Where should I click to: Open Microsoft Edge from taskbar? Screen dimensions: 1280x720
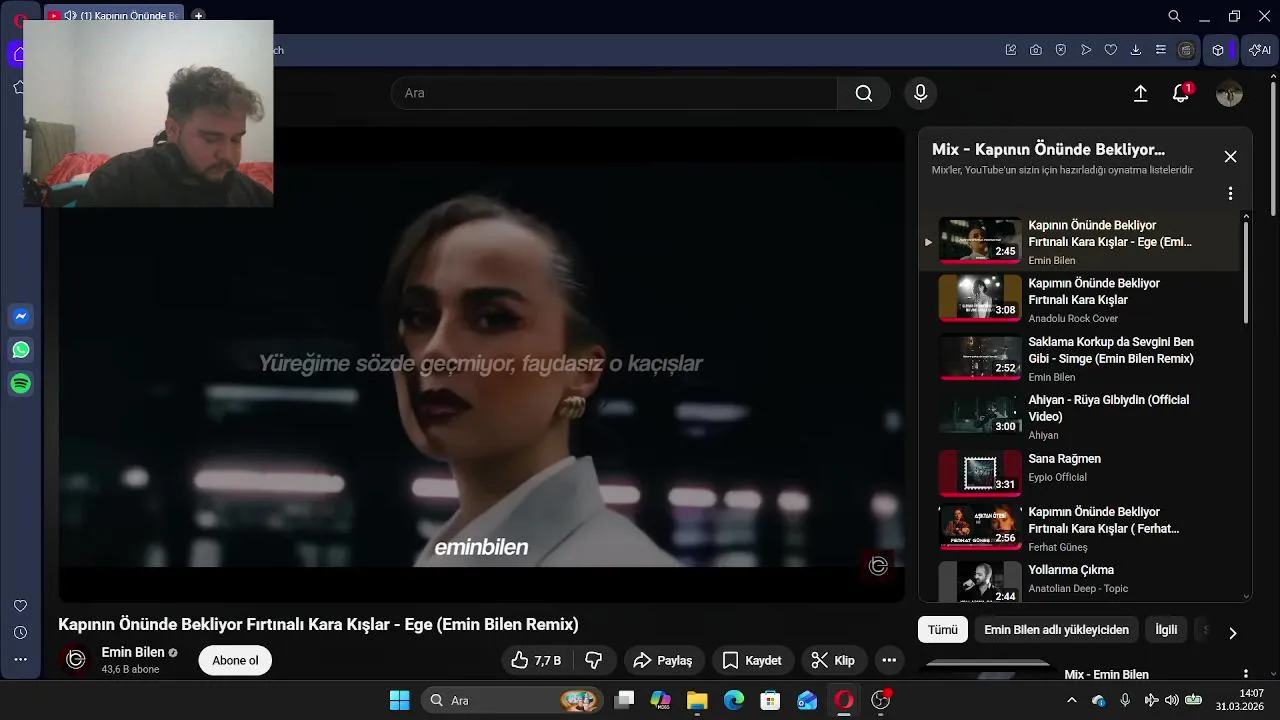pos(734,700)
